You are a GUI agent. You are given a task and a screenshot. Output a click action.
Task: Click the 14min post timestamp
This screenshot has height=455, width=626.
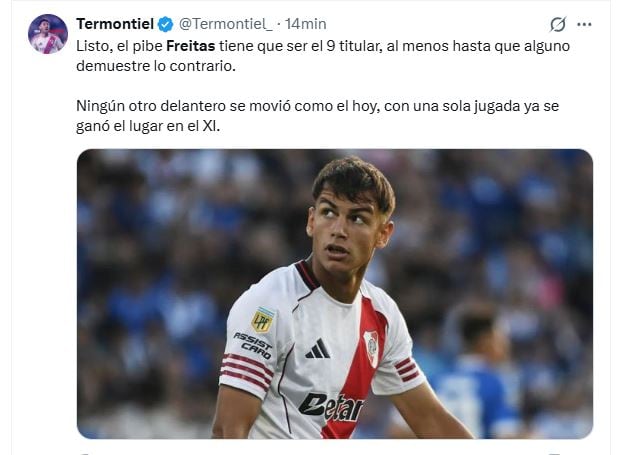pos(305,24)
